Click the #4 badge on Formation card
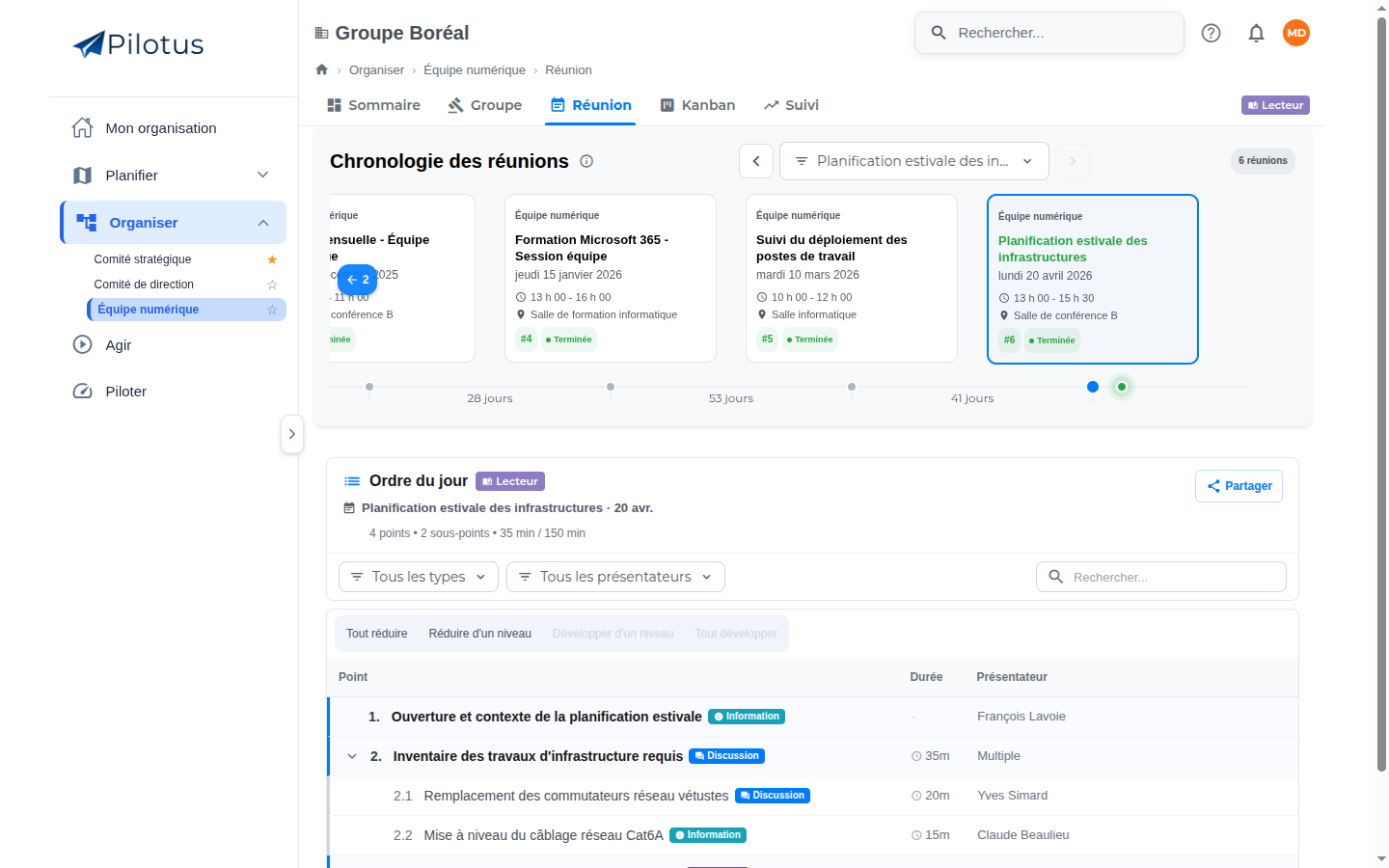Viewport: 1389px width, 868px height. pos(526,339)
